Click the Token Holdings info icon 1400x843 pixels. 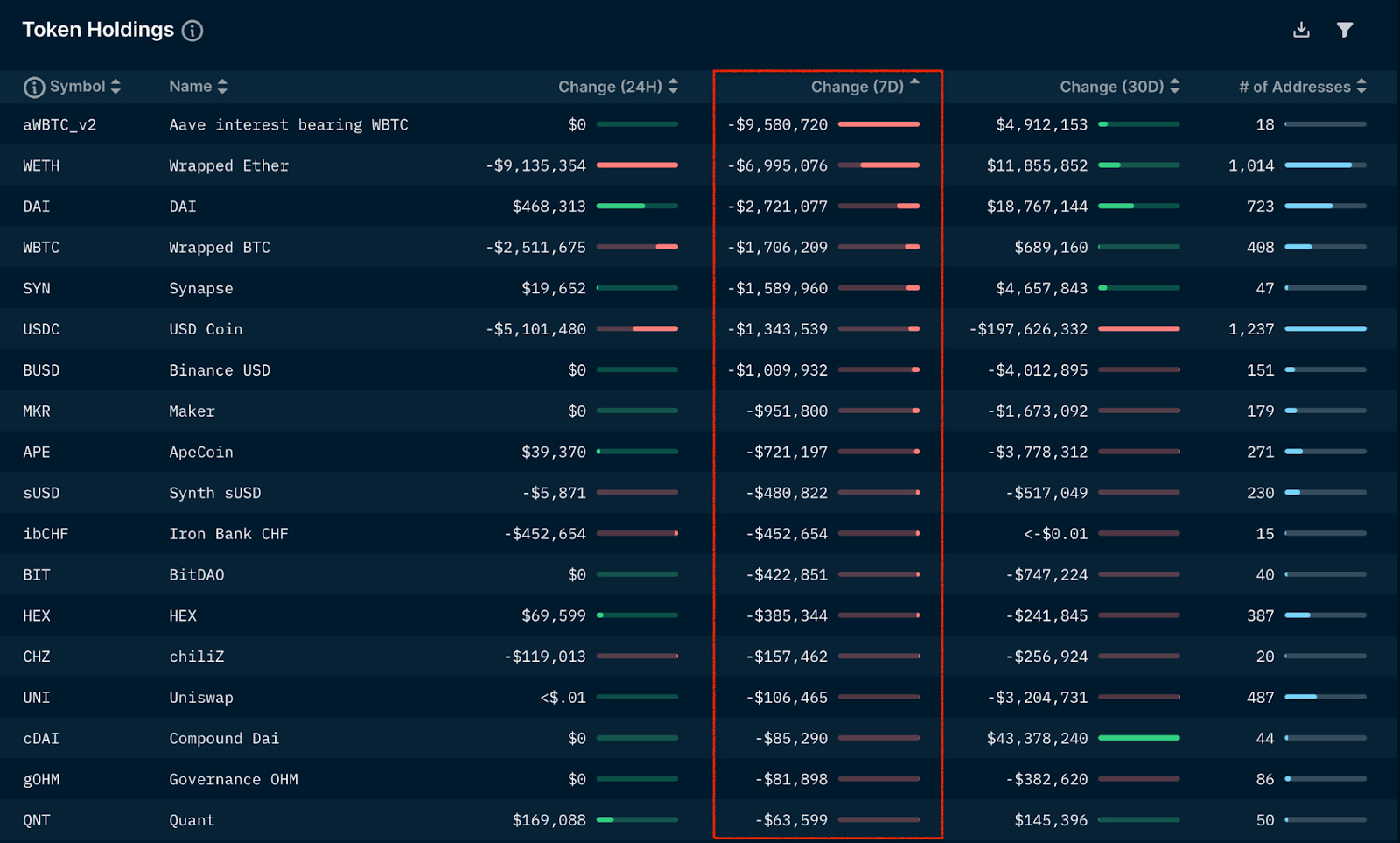coord(192,31)
